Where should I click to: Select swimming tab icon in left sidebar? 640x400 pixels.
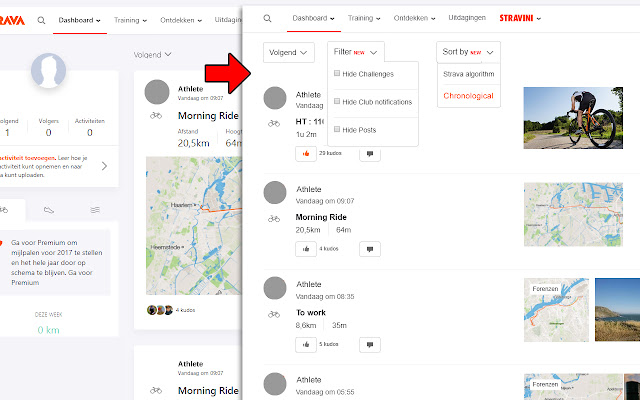[95, 210]
